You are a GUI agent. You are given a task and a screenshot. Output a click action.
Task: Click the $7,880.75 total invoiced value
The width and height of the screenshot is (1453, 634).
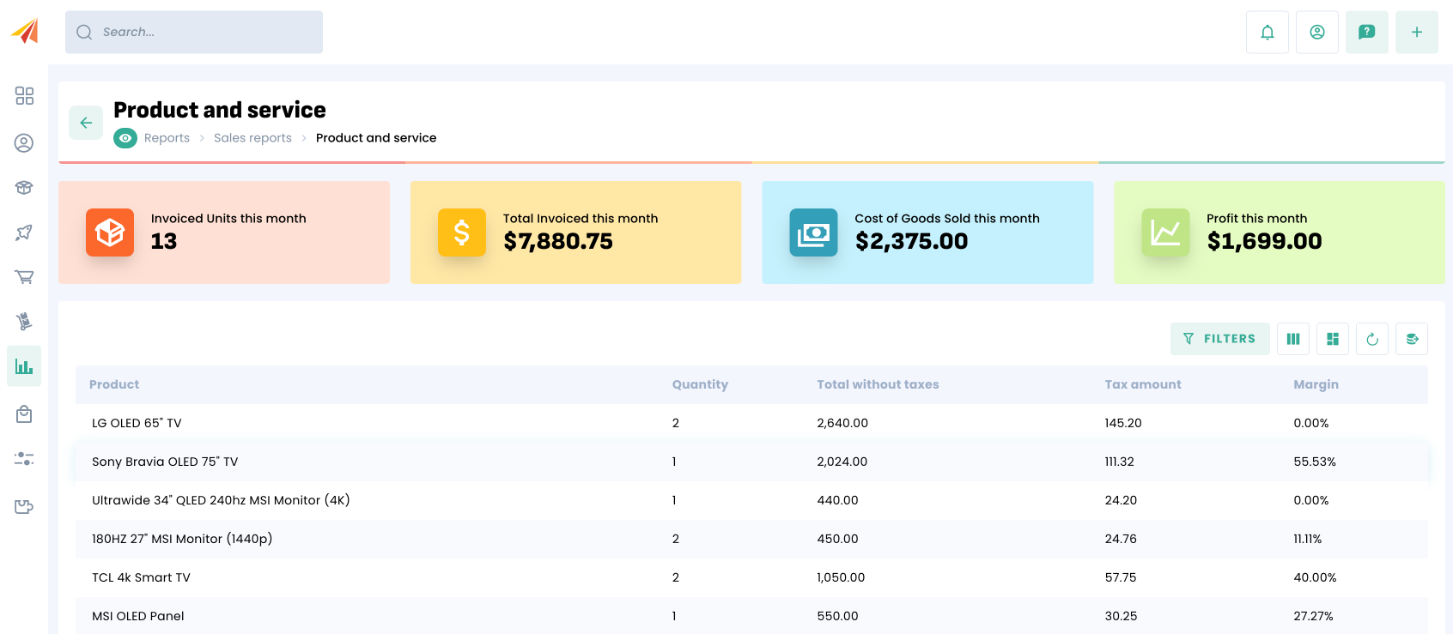(558, 241)
